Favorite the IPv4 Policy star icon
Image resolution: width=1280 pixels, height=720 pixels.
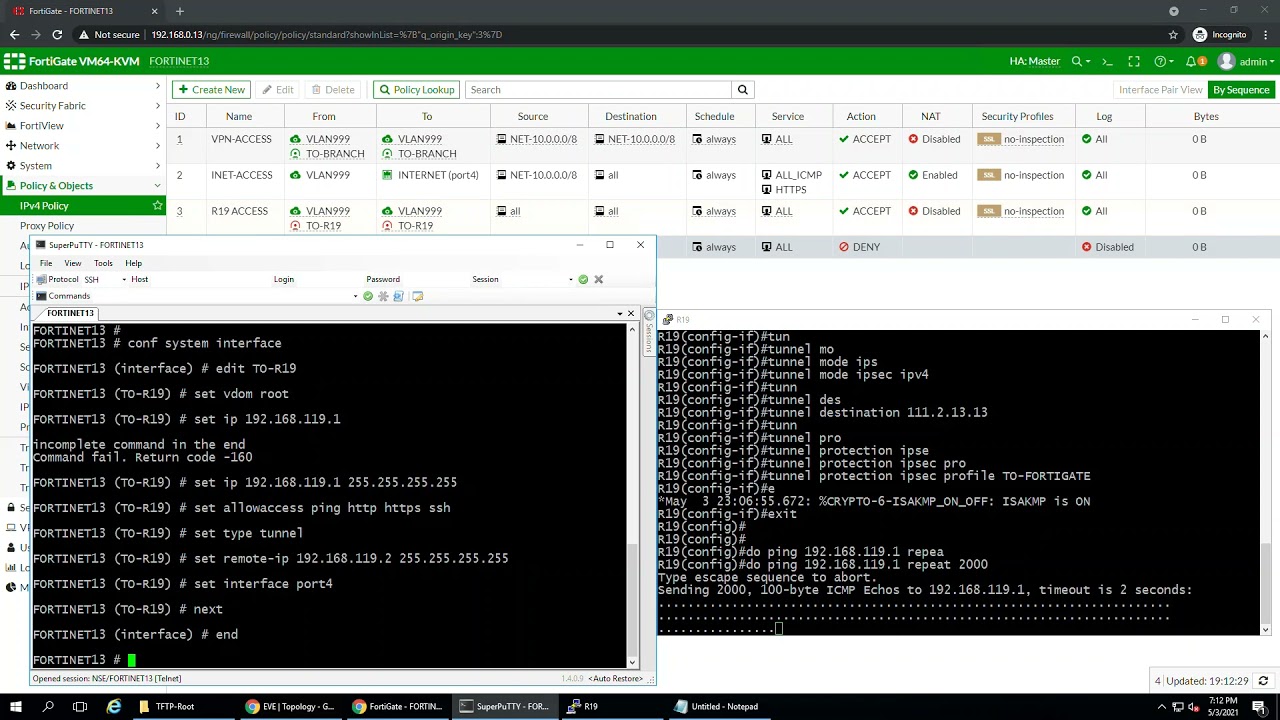[x=157, y=205]
